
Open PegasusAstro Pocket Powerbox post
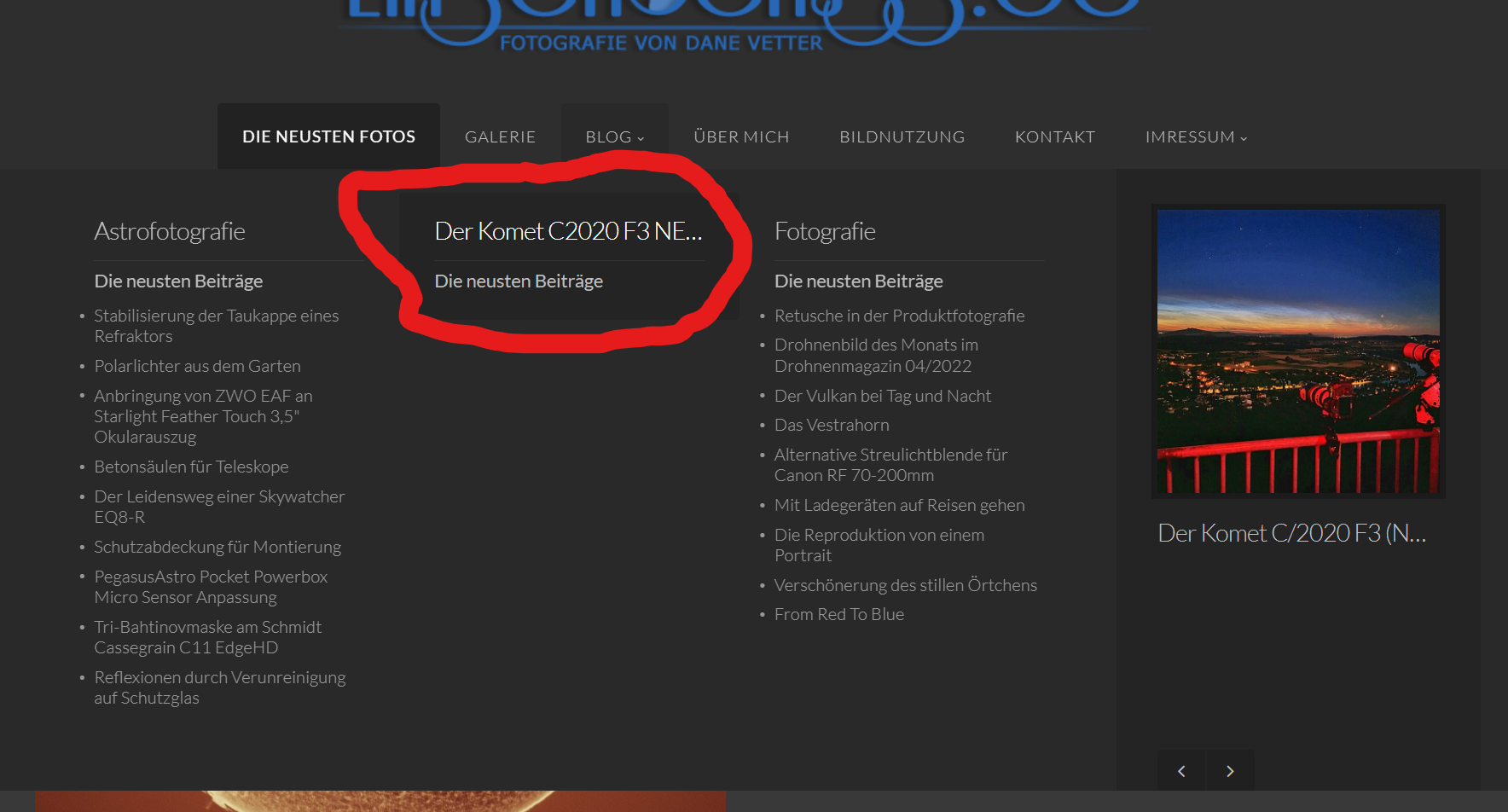211,587
